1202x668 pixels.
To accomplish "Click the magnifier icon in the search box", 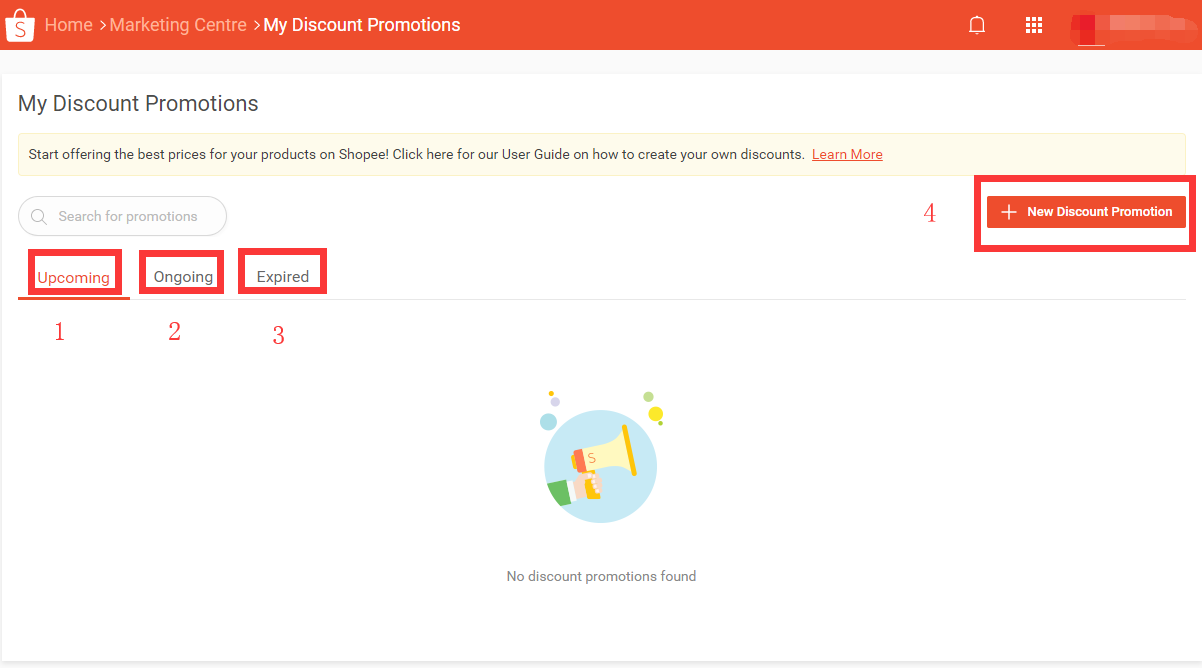I will coord(39,216).
